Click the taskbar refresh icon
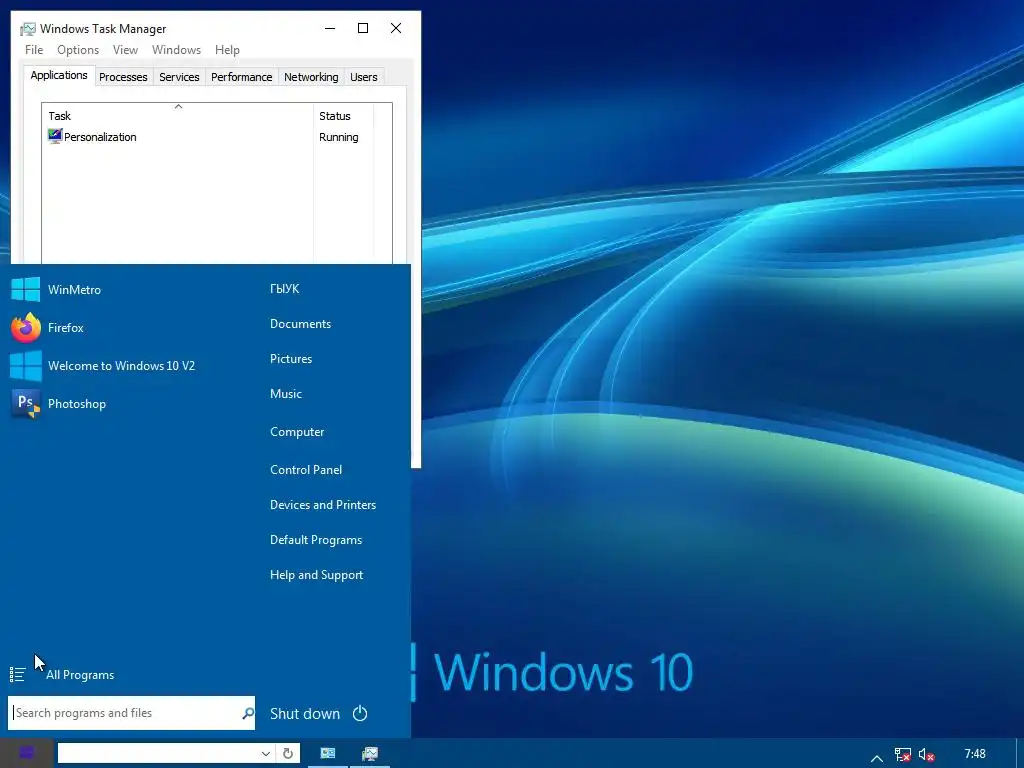 coord(287,753)
